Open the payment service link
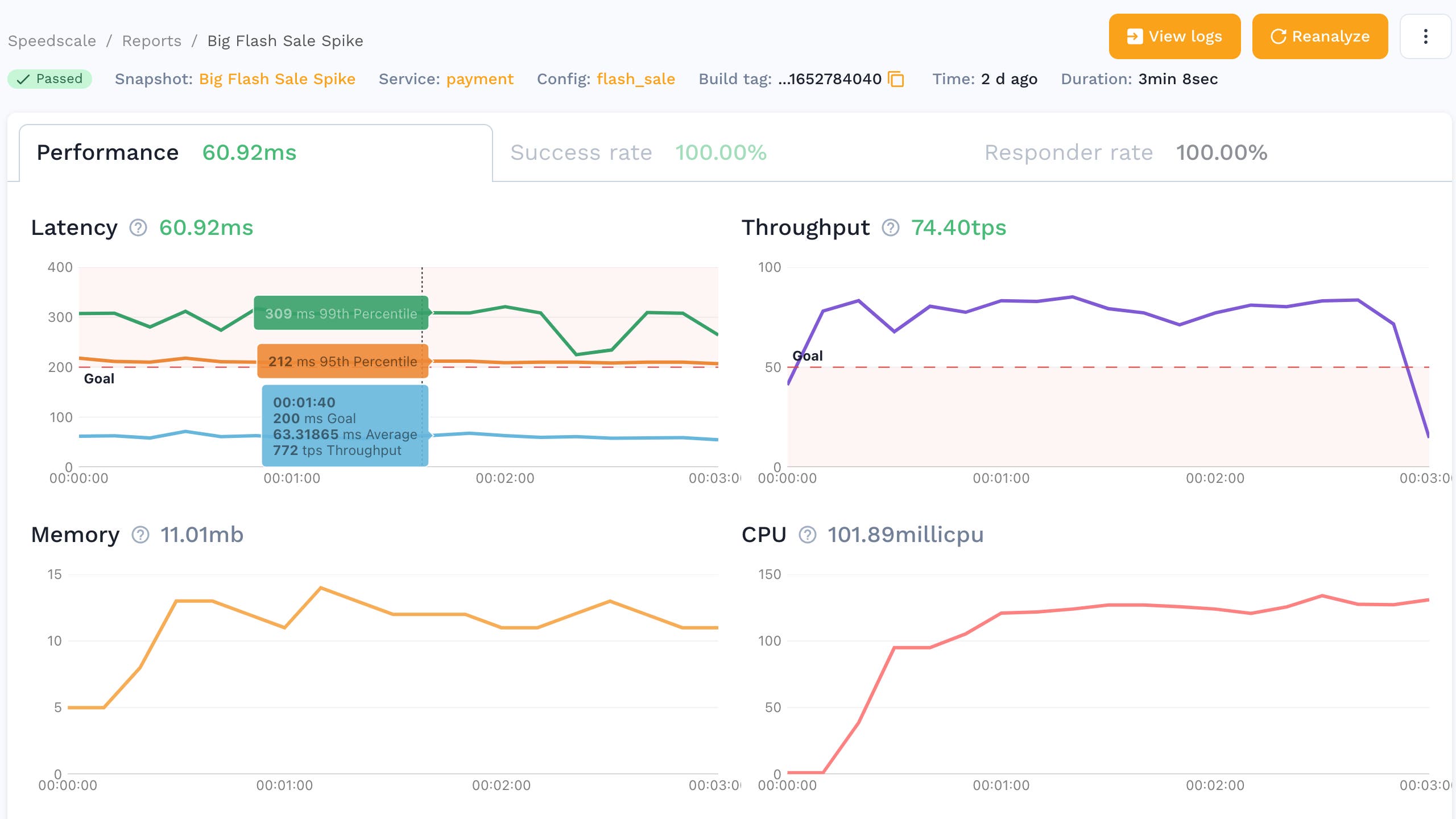This screenshot has width=1456, height=819. (x=479, y=79)
